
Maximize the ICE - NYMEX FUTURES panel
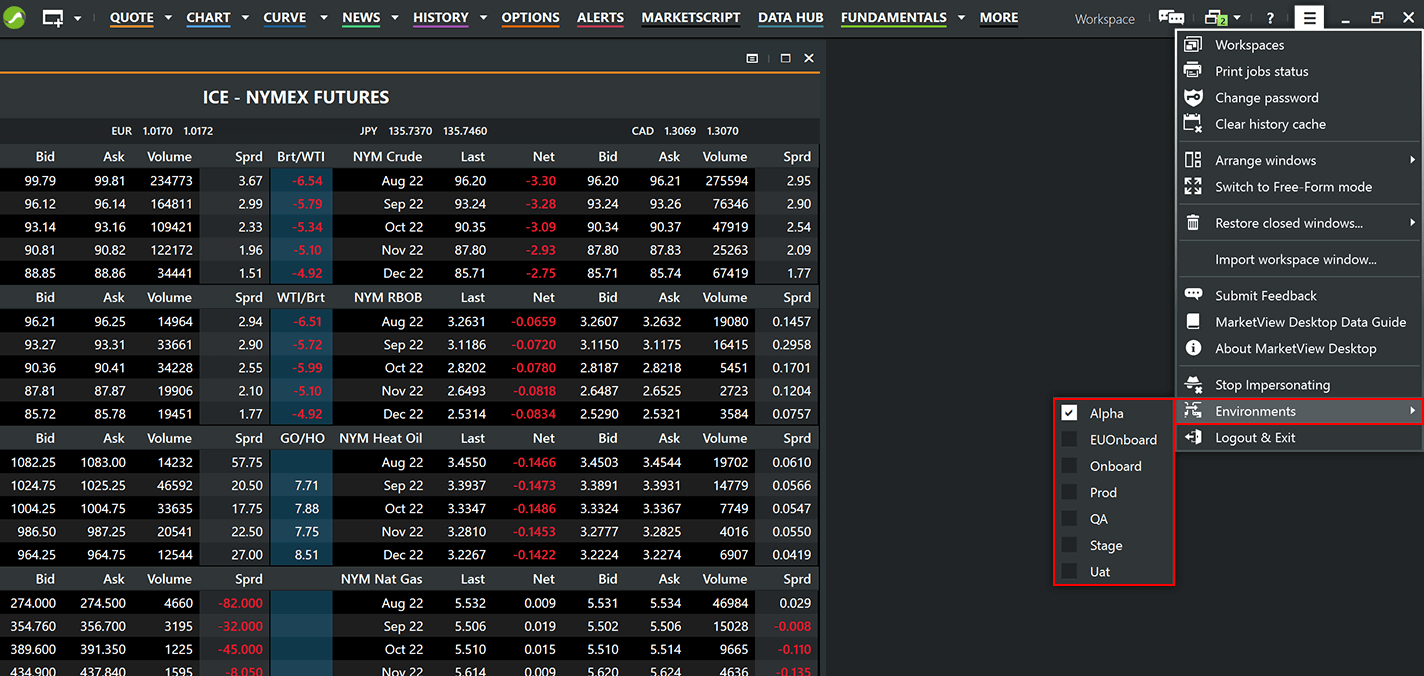pos(786,58)
